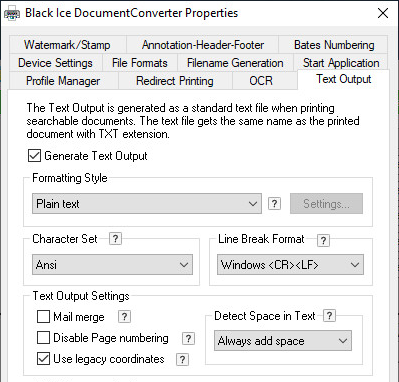
Task: Open help for Mail merge option
Action: tap(124, 316)
